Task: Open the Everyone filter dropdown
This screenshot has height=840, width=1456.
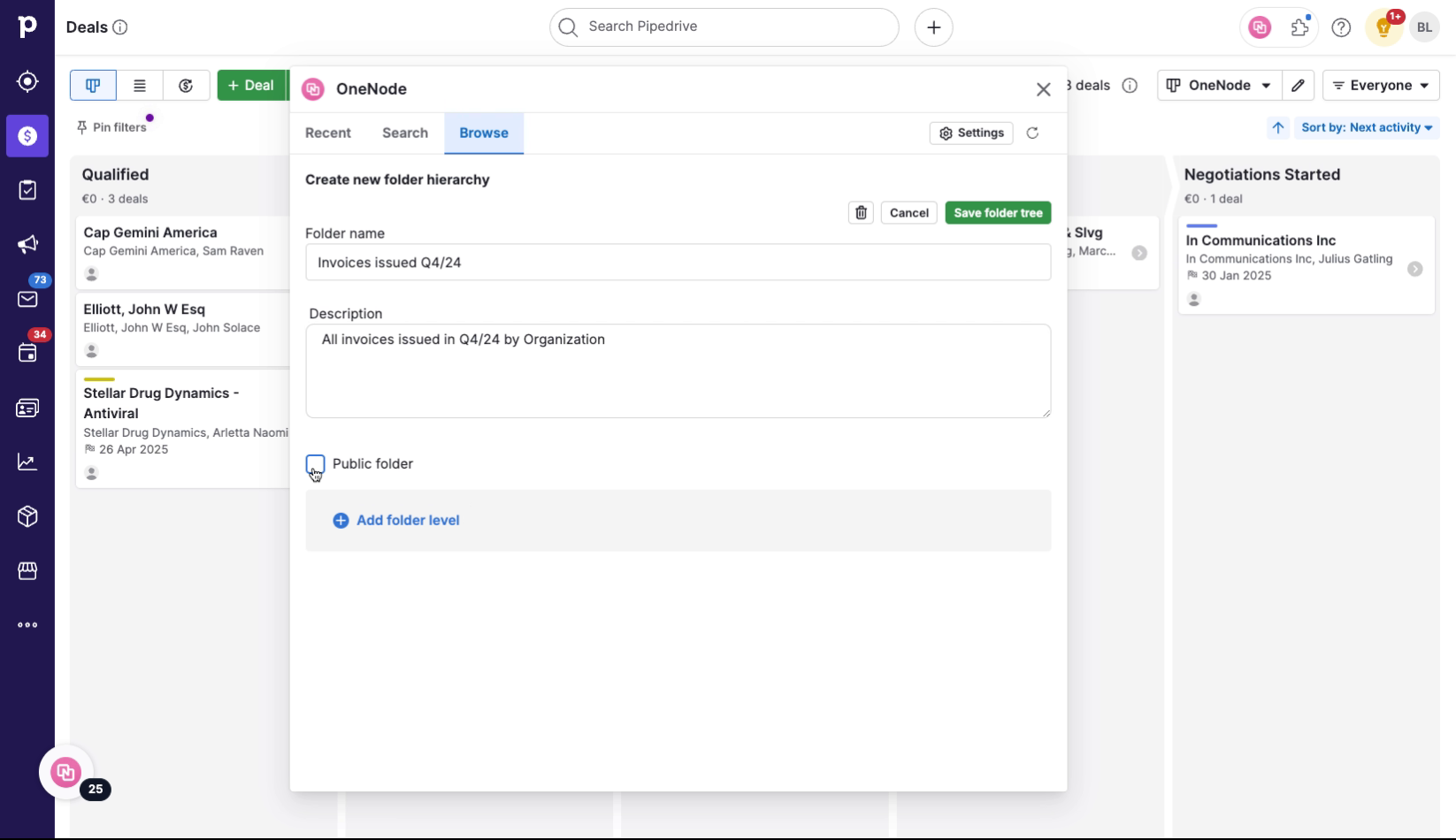Action: [x=1381, y=86]
